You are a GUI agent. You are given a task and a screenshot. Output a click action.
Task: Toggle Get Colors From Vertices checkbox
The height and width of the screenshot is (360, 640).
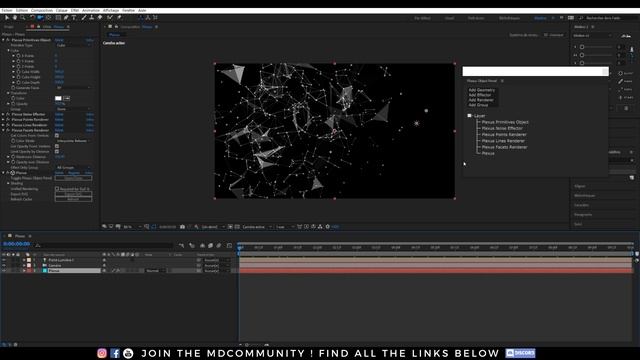(57, 136)
